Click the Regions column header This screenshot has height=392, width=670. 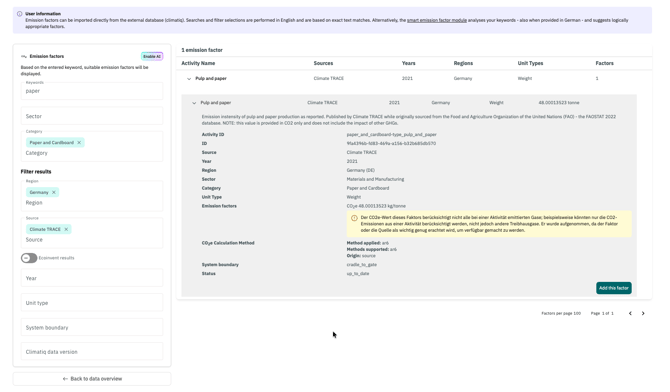pos(463,63)
